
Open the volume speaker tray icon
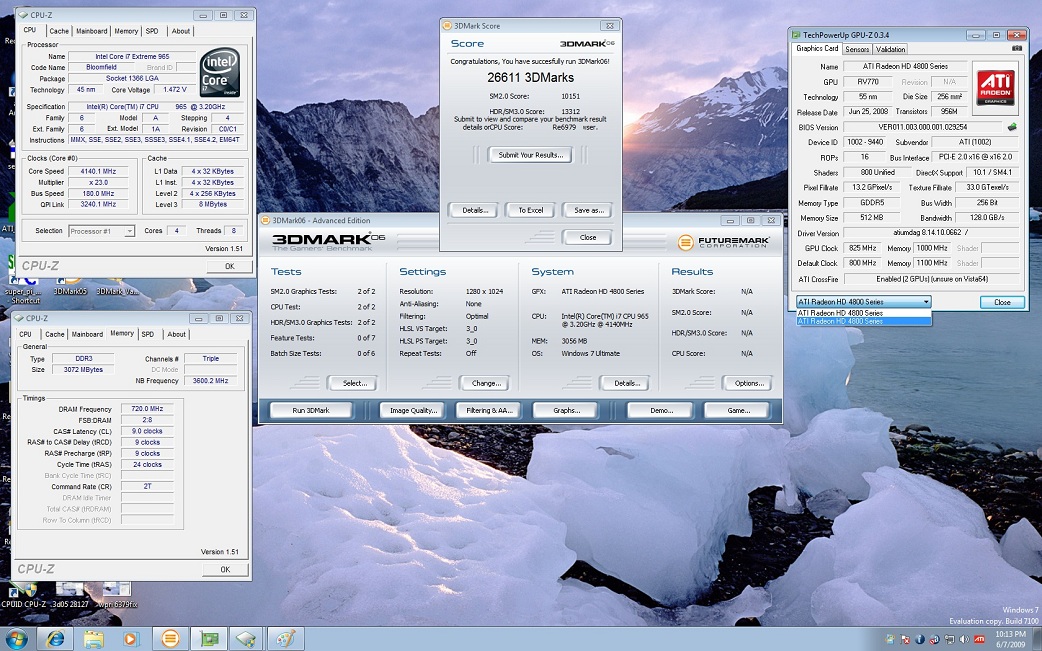[964, 640]
